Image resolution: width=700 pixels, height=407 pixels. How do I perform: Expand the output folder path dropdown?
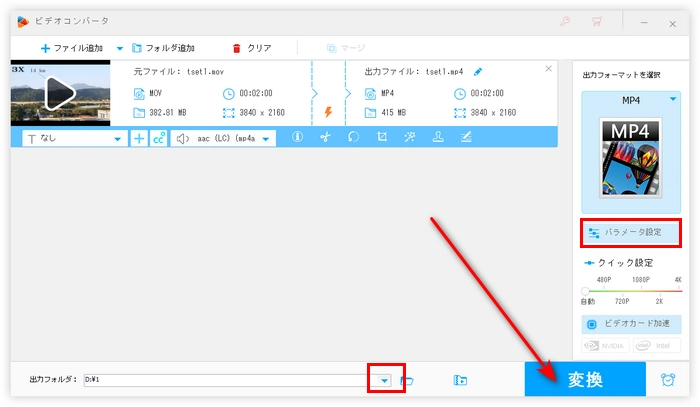384,381
